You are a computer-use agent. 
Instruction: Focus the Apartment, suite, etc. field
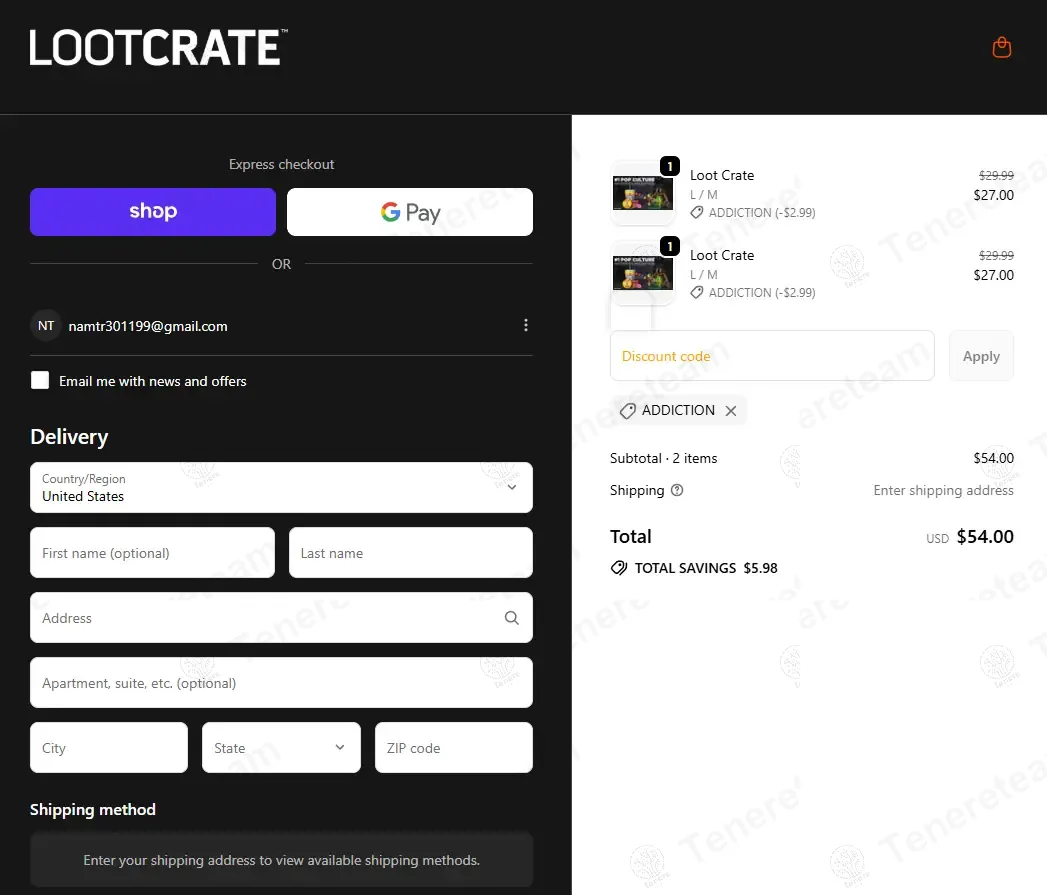click(x=281, y=683)
